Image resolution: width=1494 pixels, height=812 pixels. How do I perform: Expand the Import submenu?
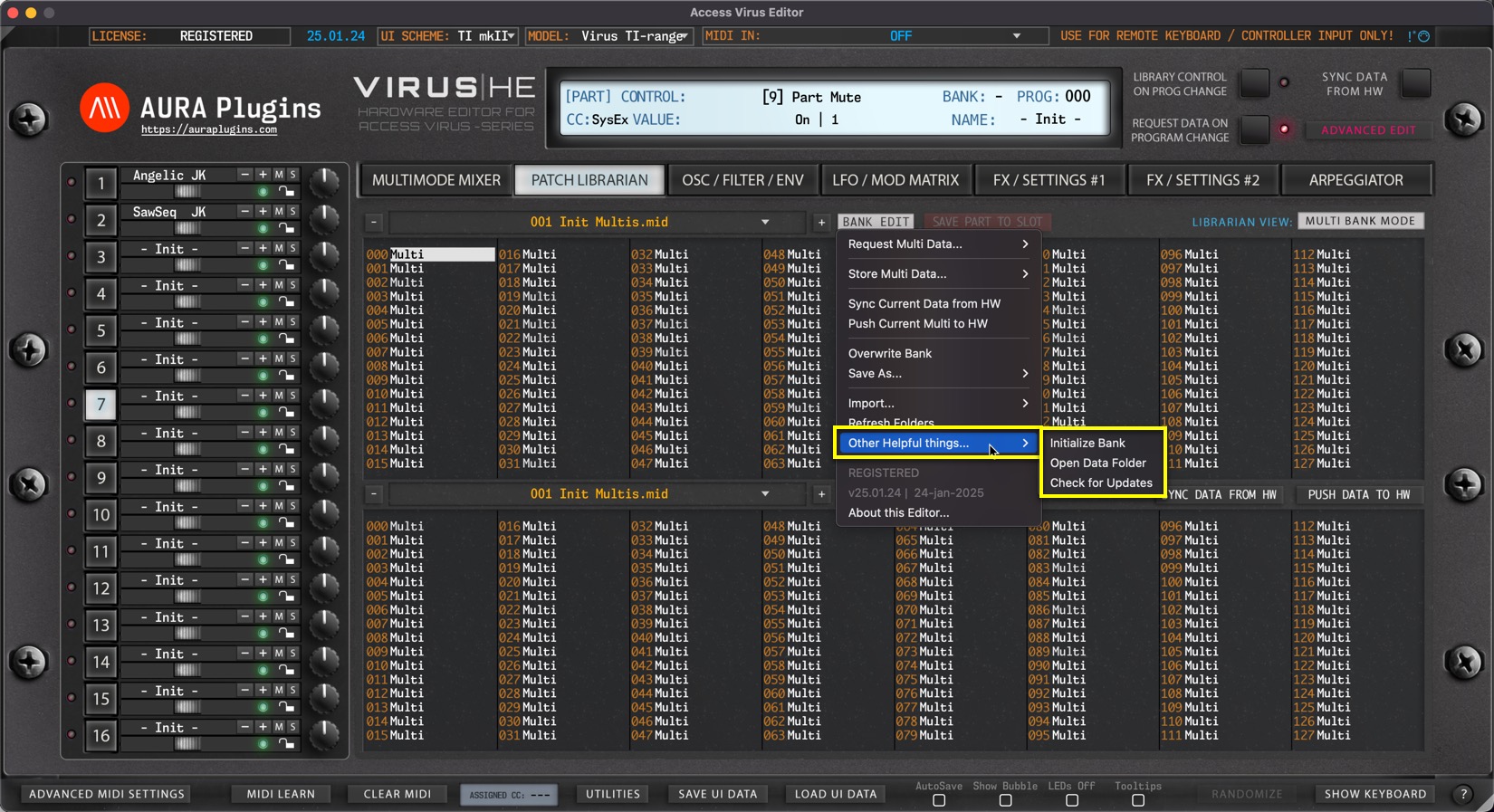[937, 404]
